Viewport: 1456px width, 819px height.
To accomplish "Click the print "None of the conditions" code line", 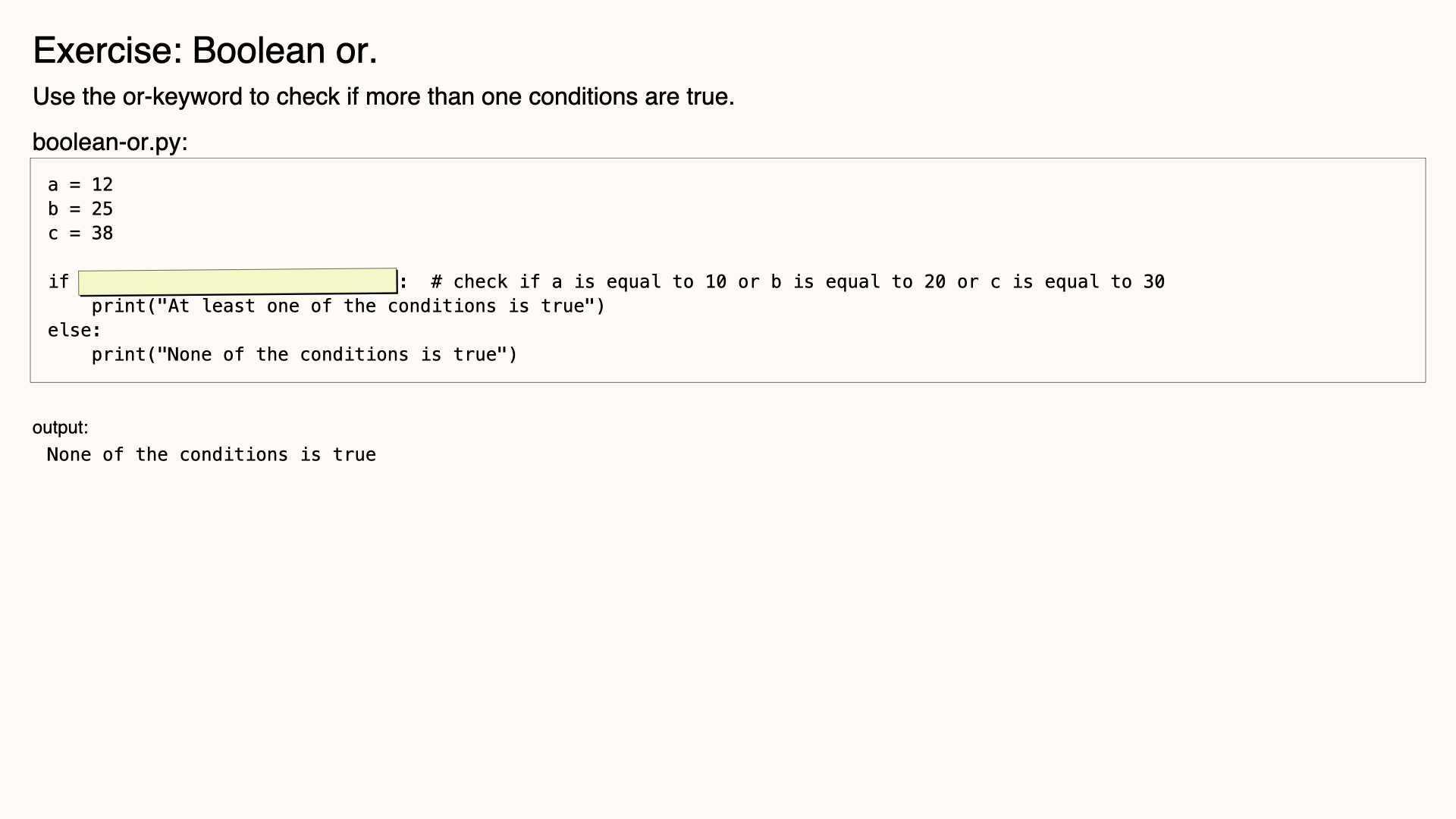I will click(x=304, y=354).
